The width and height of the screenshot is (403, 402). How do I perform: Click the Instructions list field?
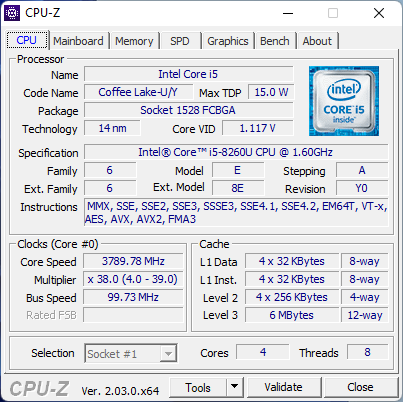point(236,213)
